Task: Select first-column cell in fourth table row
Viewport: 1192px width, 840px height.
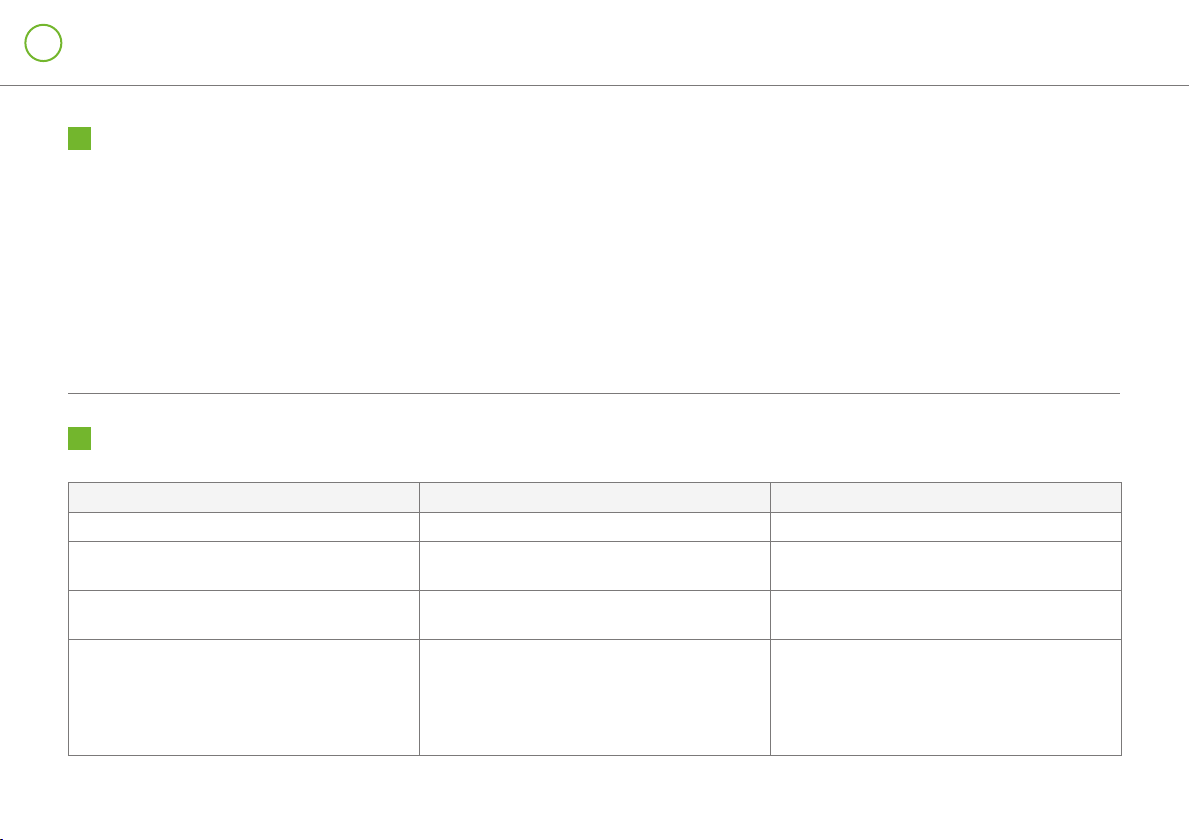Action: click(x=244, y=615)
